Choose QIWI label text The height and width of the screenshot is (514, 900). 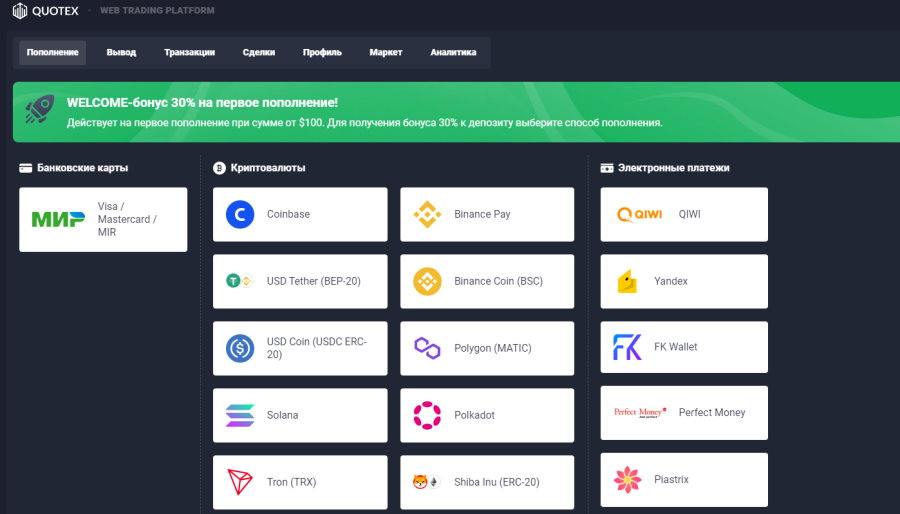pyautogui.click(x=689, y=215)
